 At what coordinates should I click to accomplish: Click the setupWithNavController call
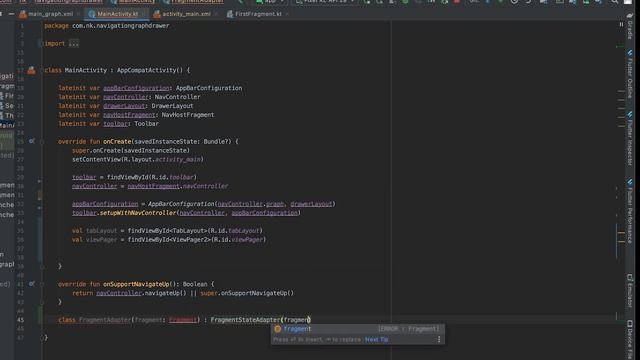[x=138, y=213]
